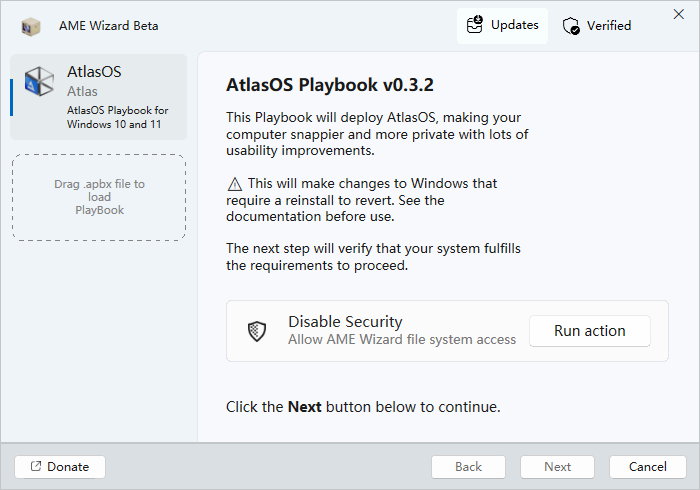
Task: Click the Updates package icon
Action: [x=475, y=25]
